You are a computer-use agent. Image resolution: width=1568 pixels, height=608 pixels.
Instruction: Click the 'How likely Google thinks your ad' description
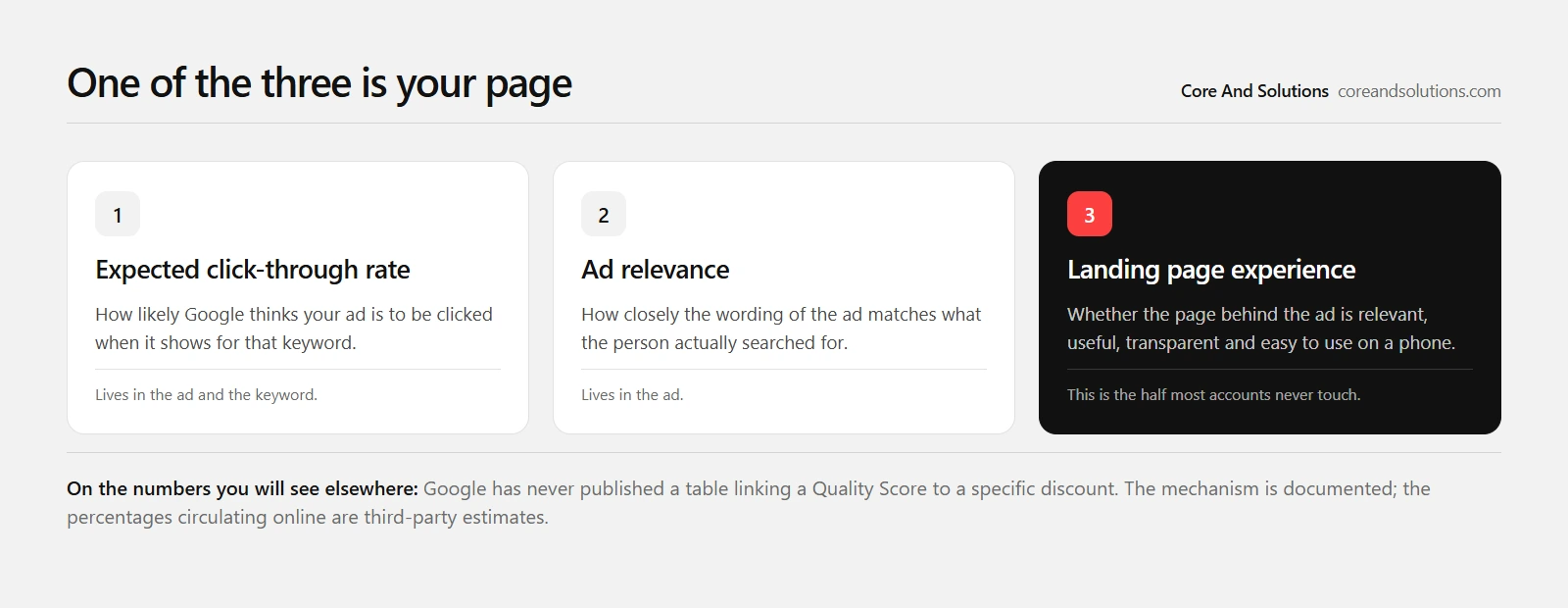click(294, 329)
